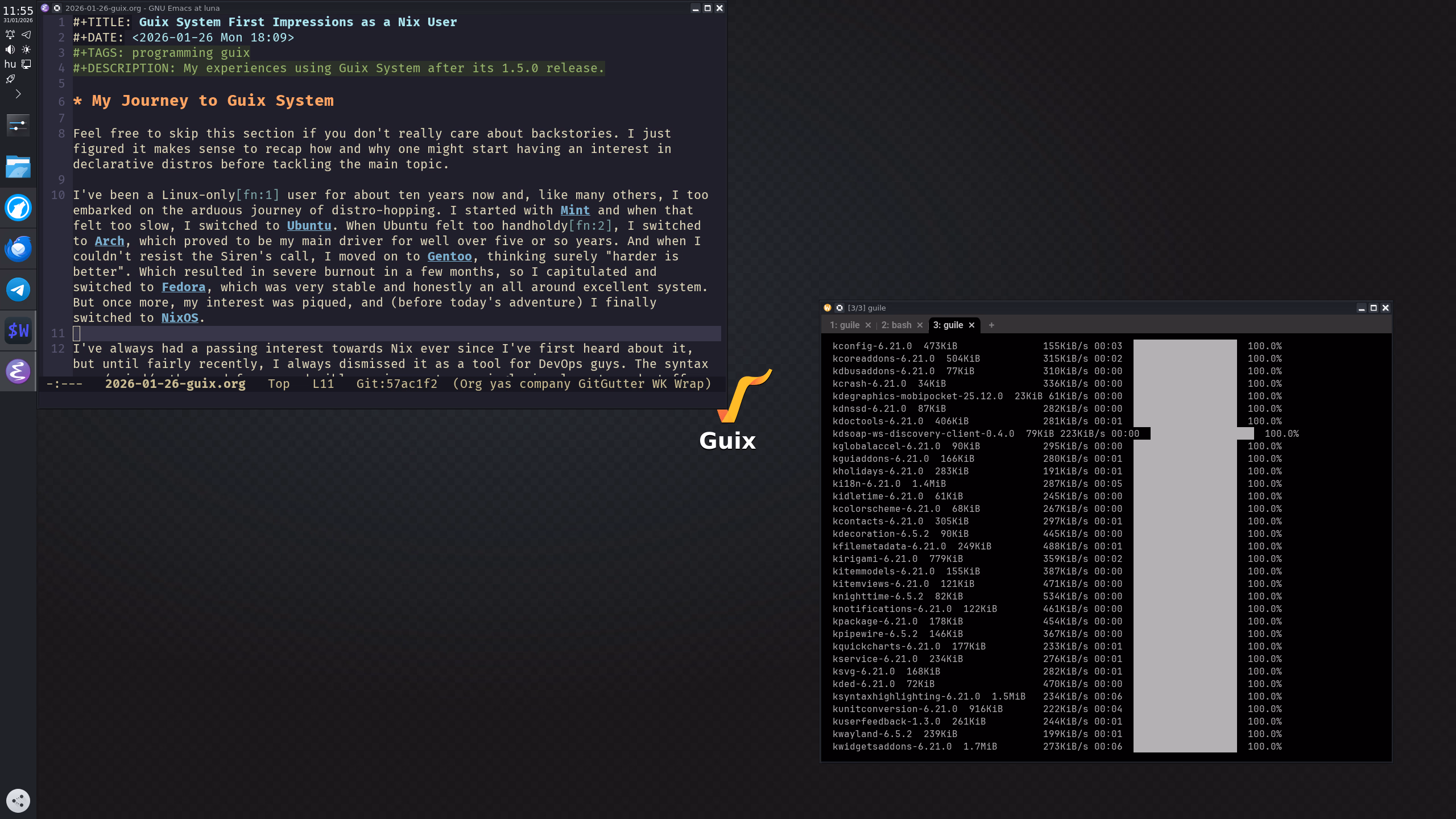Click the Gentoo hyperlink in the text

[449, 256]
